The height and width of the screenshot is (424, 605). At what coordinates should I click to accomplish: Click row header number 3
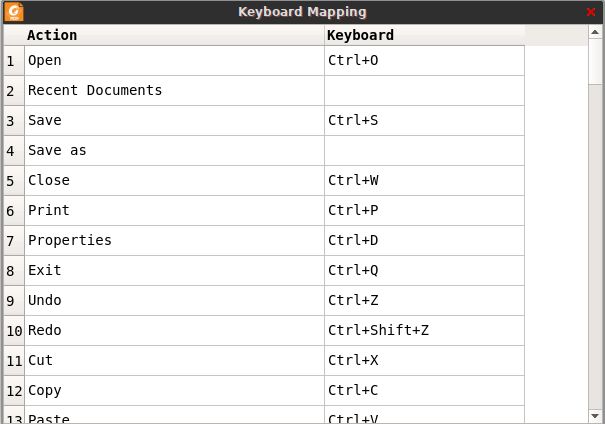click(x=14, y=121)
